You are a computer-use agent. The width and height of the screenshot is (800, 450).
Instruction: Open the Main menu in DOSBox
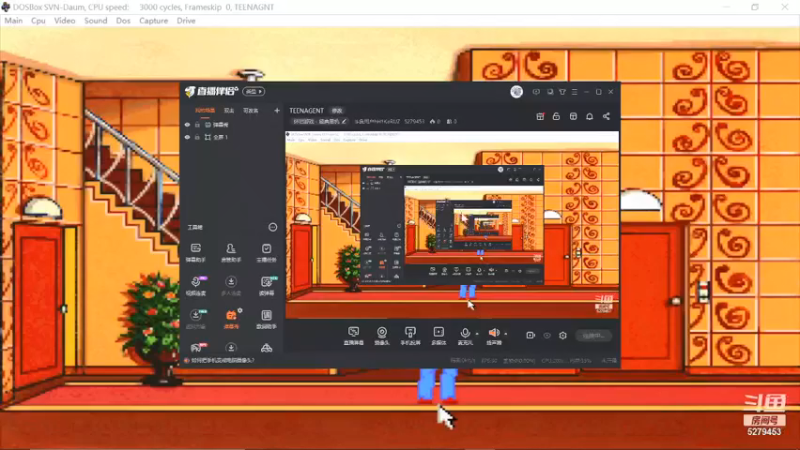pos(13,21)
